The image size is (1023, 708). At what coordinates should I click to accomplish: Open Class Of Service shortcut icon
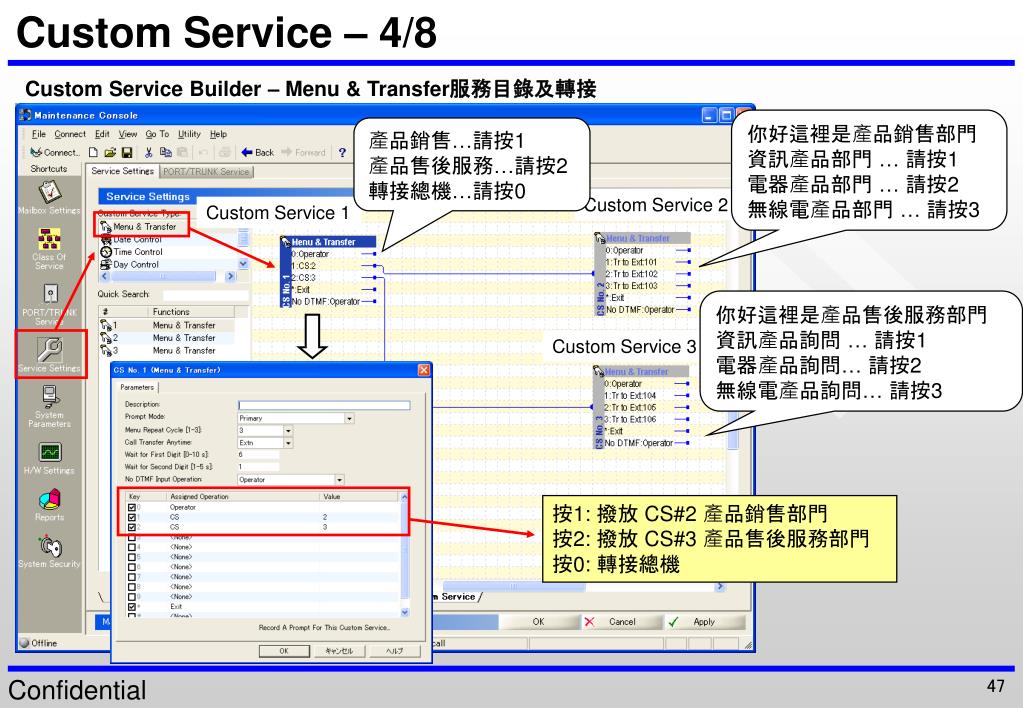(x=50, y=239)
